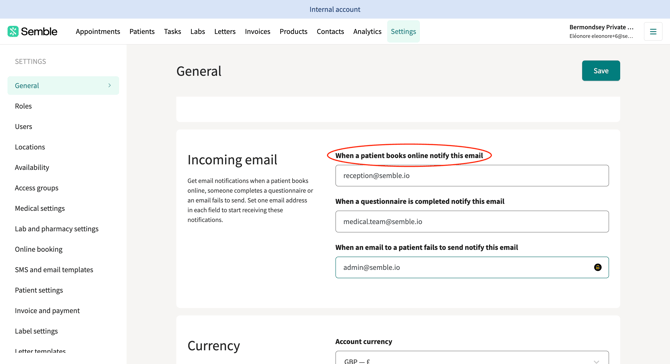Select the Settings tab in the navigation
The width and height of the screenshot is (670, 364).
pyautogui.click(x=403, y=32)
